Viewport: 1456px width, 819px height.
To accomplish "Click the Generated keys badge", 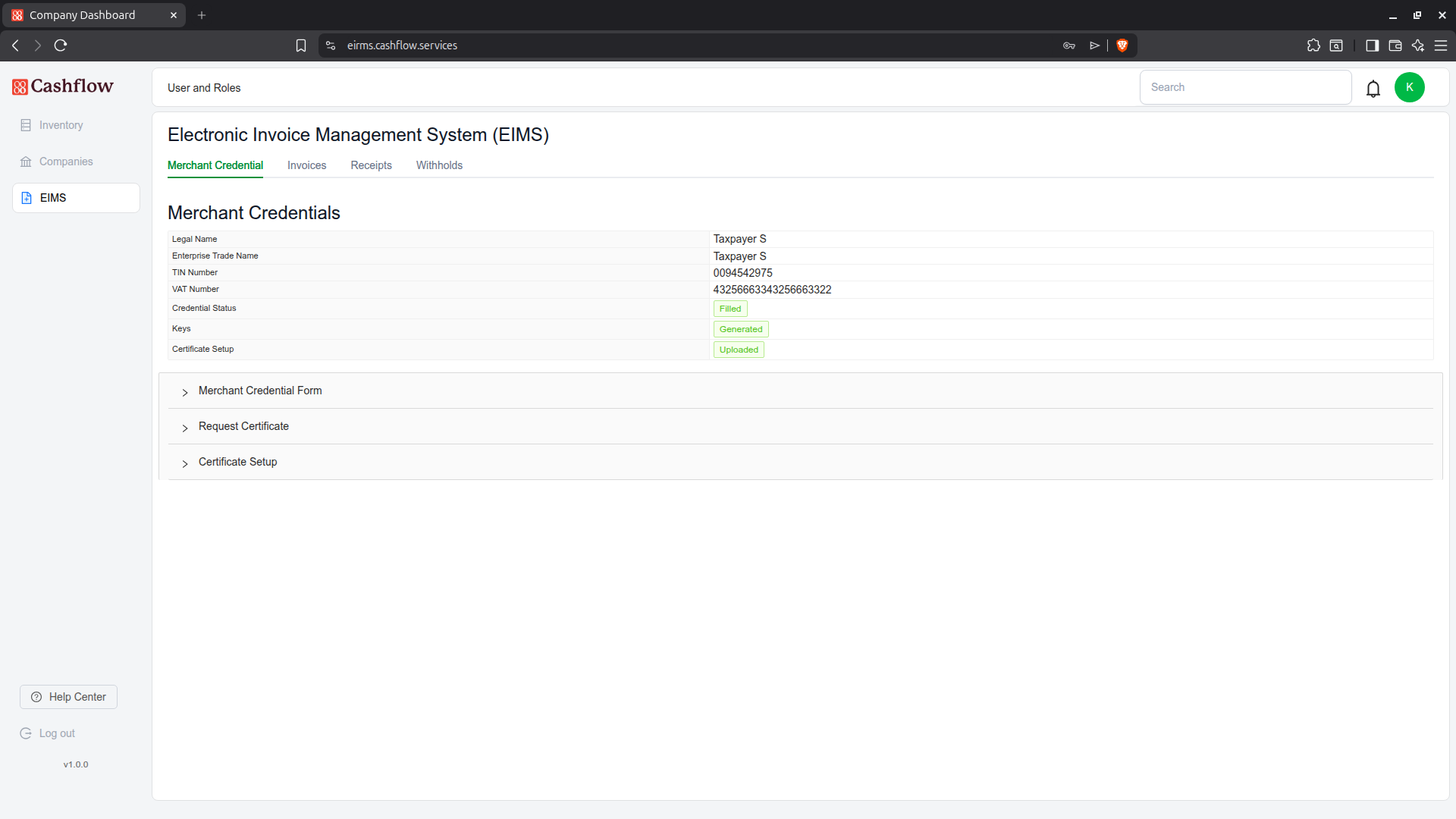I will point(741,329).
